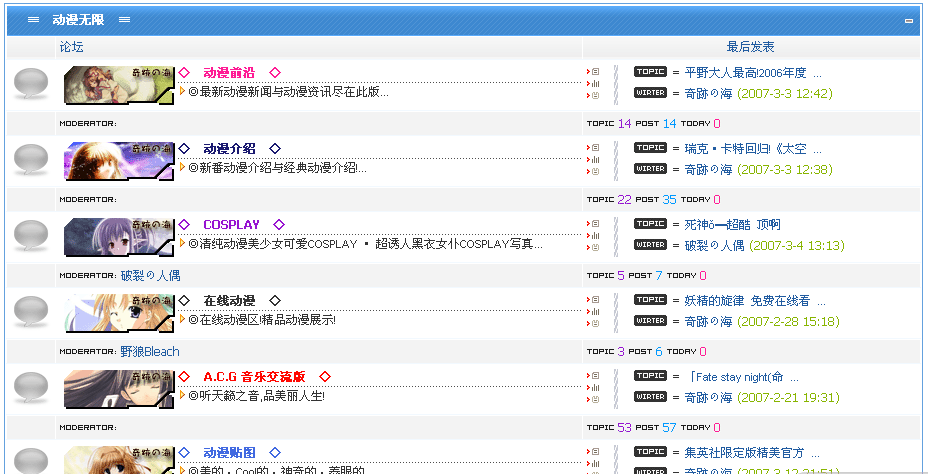Click the disk icon in COSPLAY row
The height and width of the screenshot is (474, 928).
(595, 247)
